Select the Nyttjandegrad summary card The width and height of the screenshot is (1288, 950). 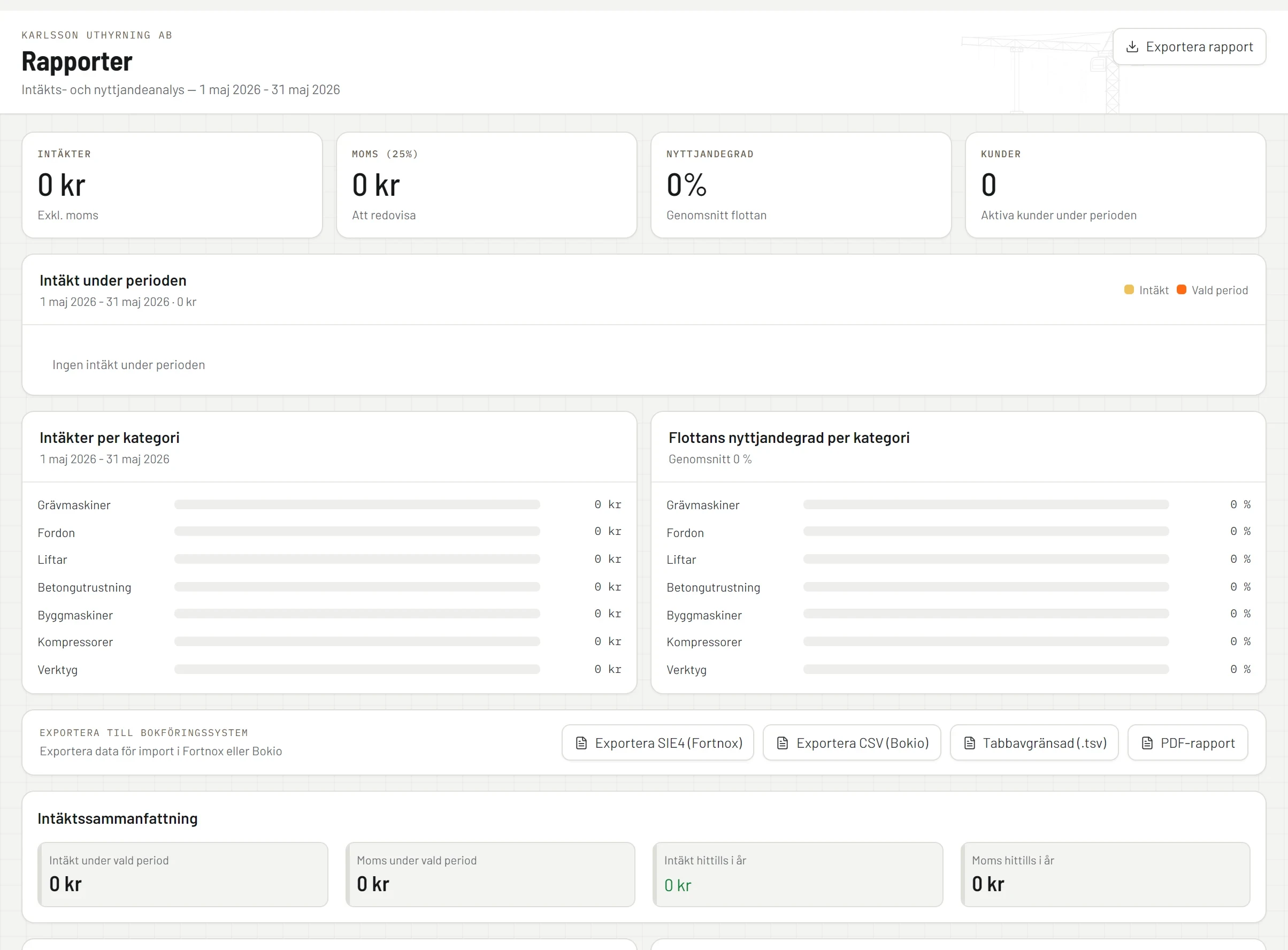(801, 185)
